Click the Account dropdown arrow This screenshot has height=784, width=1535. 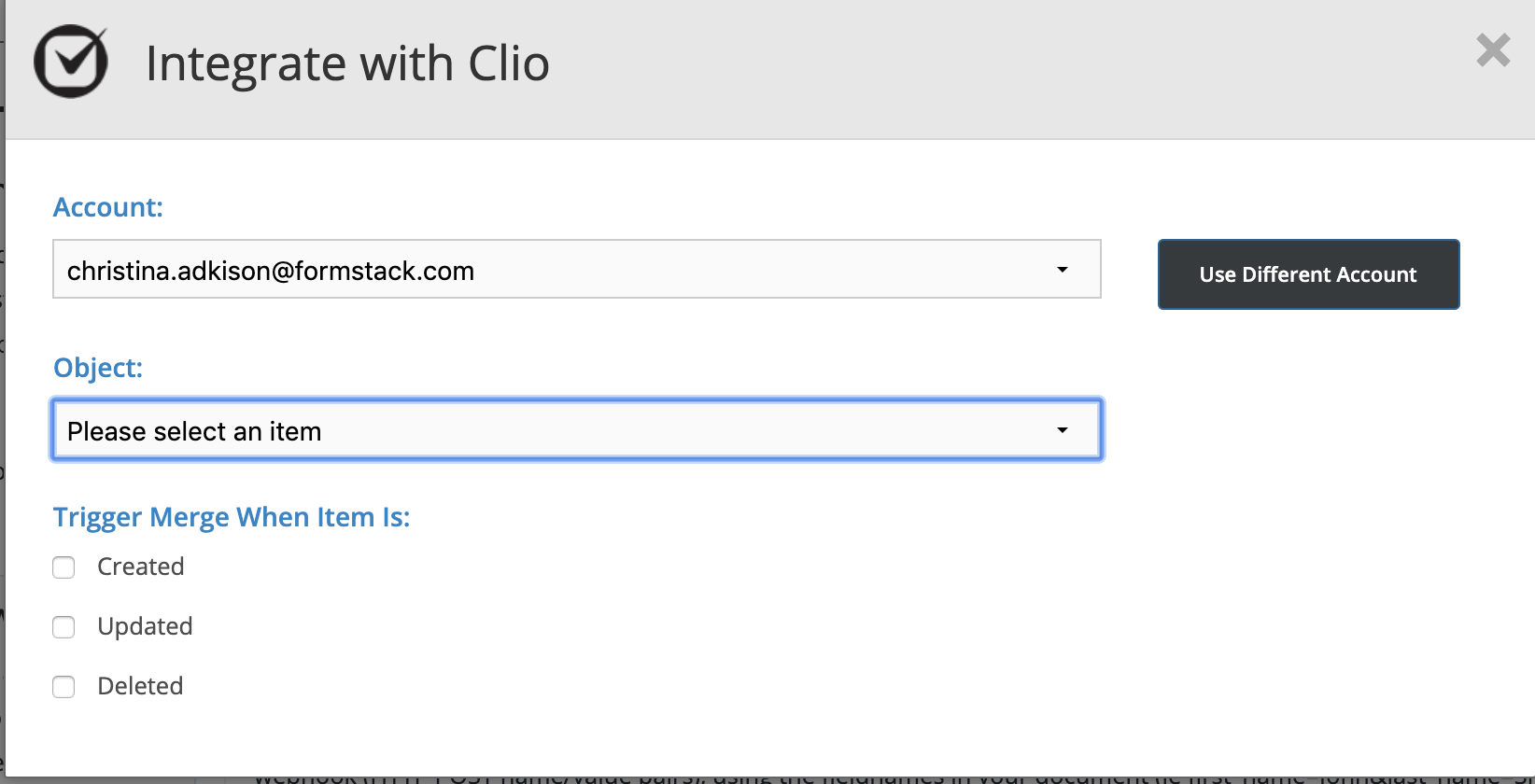point(1062,270)
